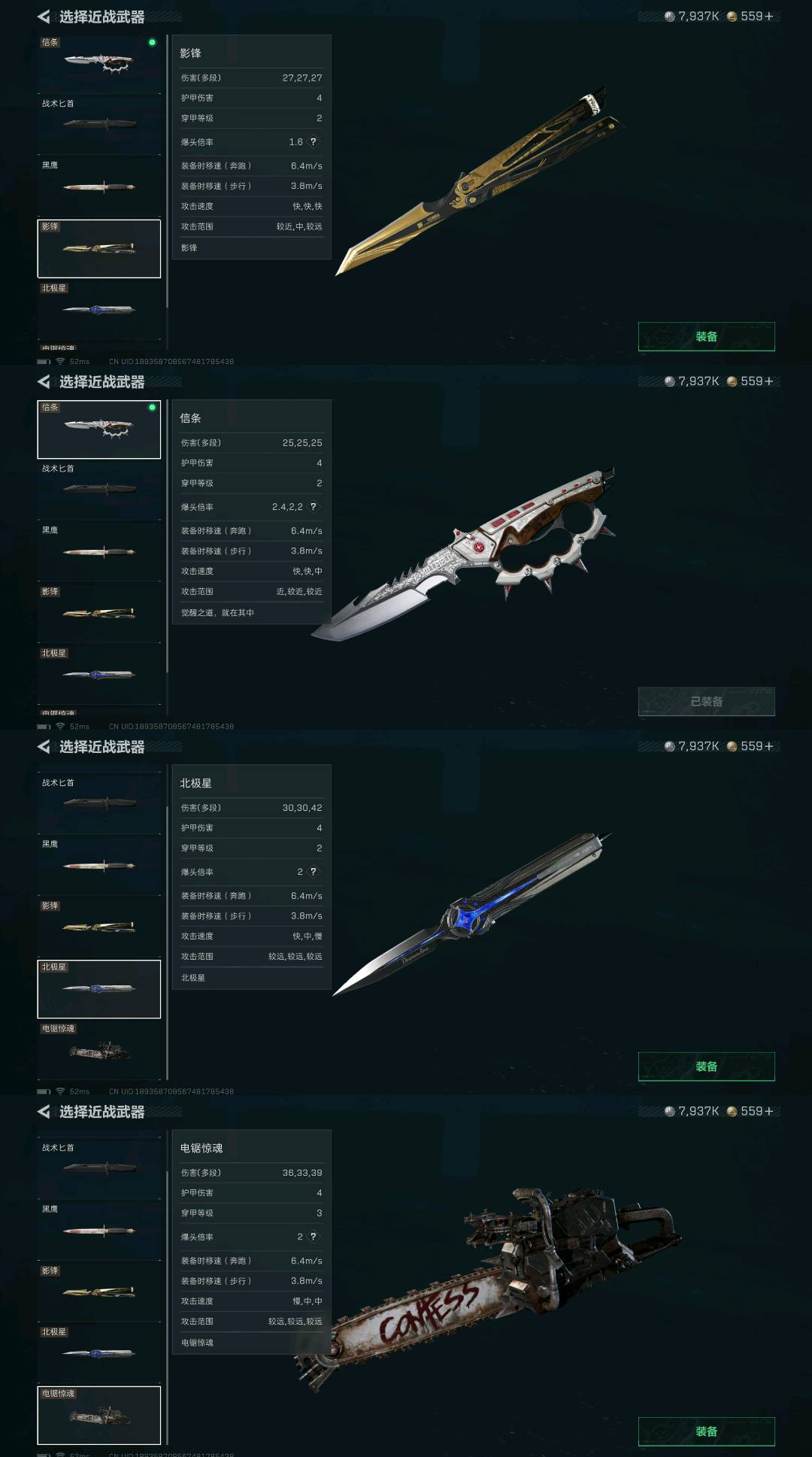The width and height of the screenshot is (812, 1457).
Task: Click question mark icon in 北极星 stats panel
Action: point(314,871)
